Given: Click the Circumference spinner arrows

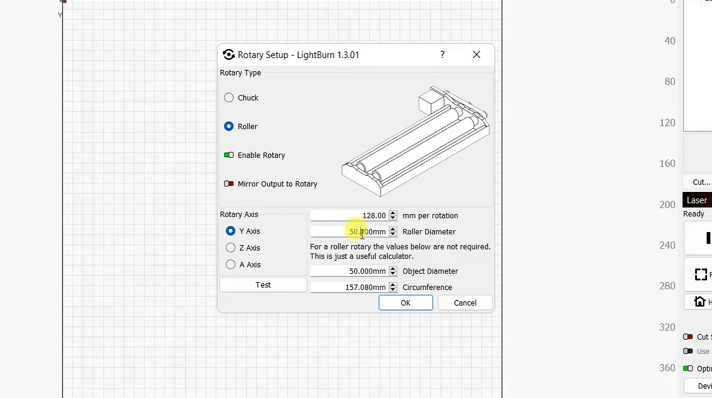Looking at the screenshot, I should (393, 287).
